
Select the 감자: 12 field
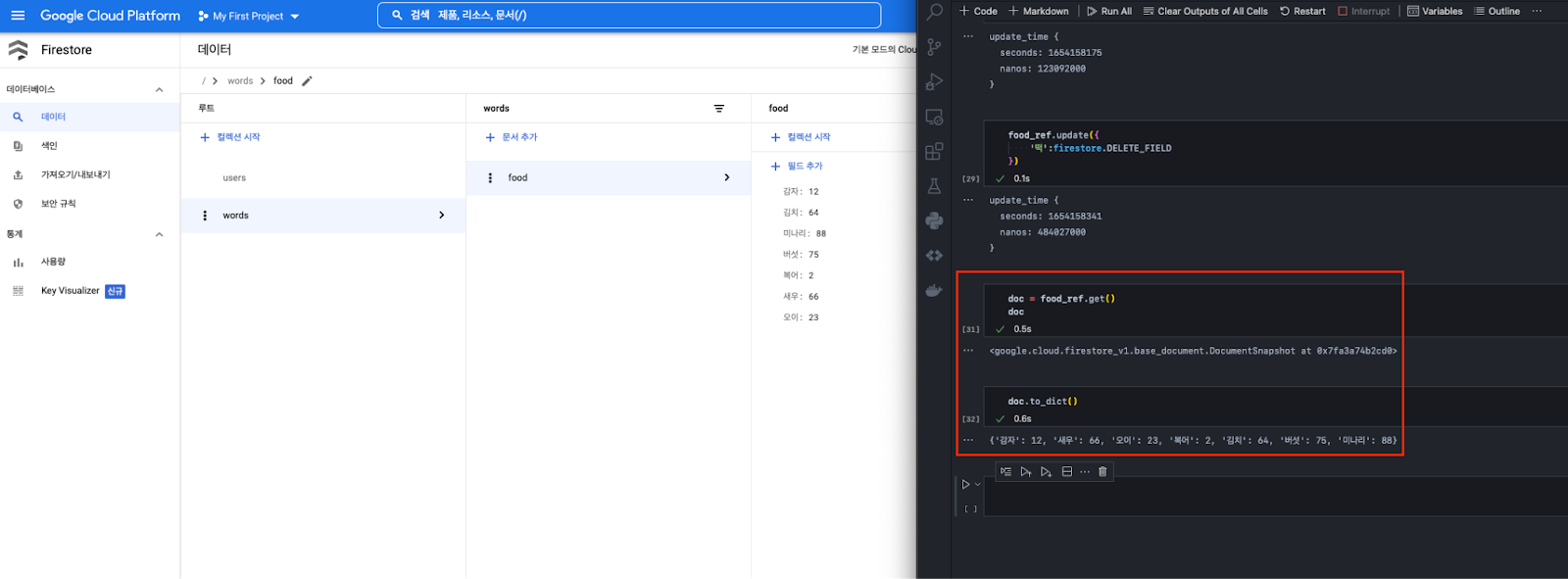[x=801, y=192]
